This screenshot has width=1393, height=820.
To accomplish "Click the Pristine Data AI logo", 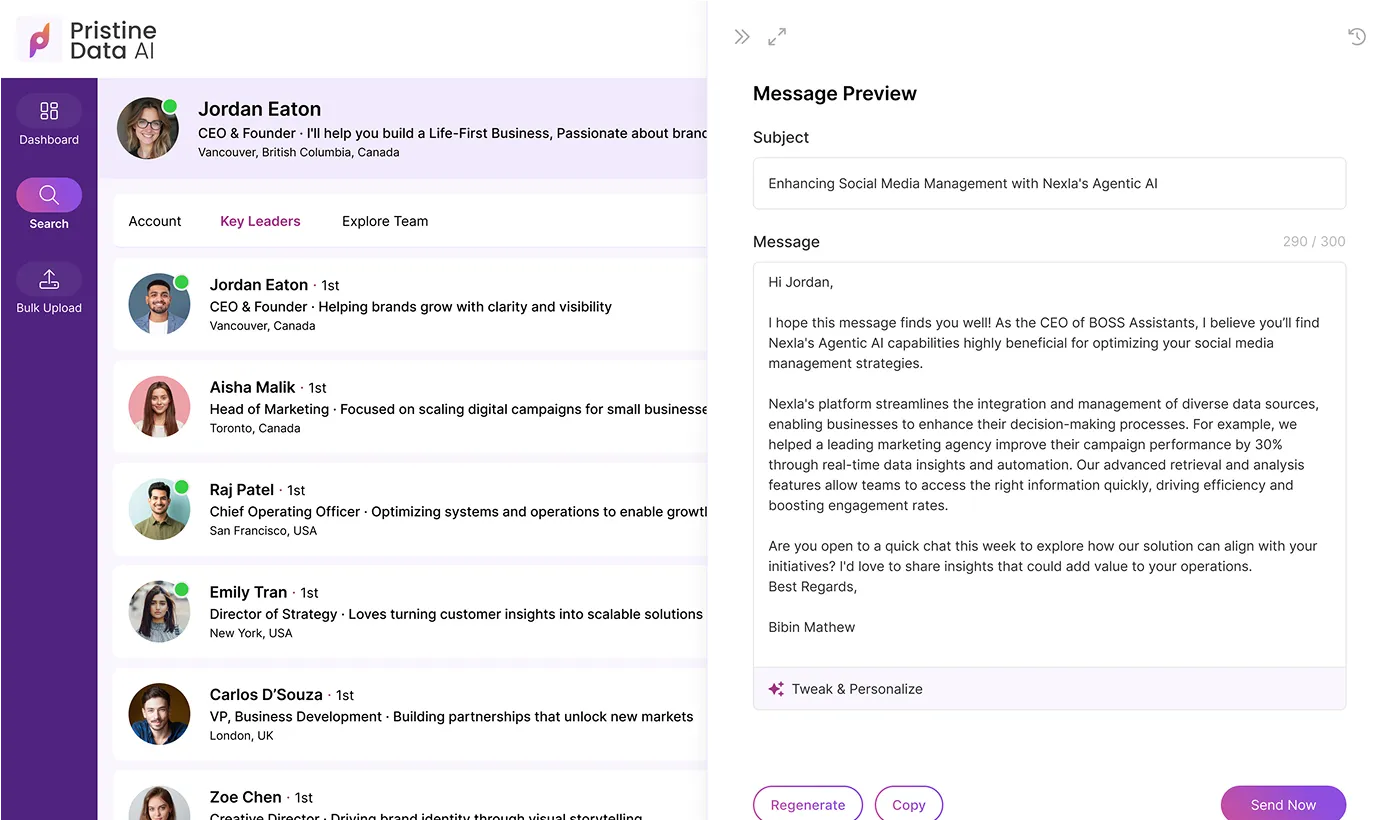I will (x=87, y=40).
